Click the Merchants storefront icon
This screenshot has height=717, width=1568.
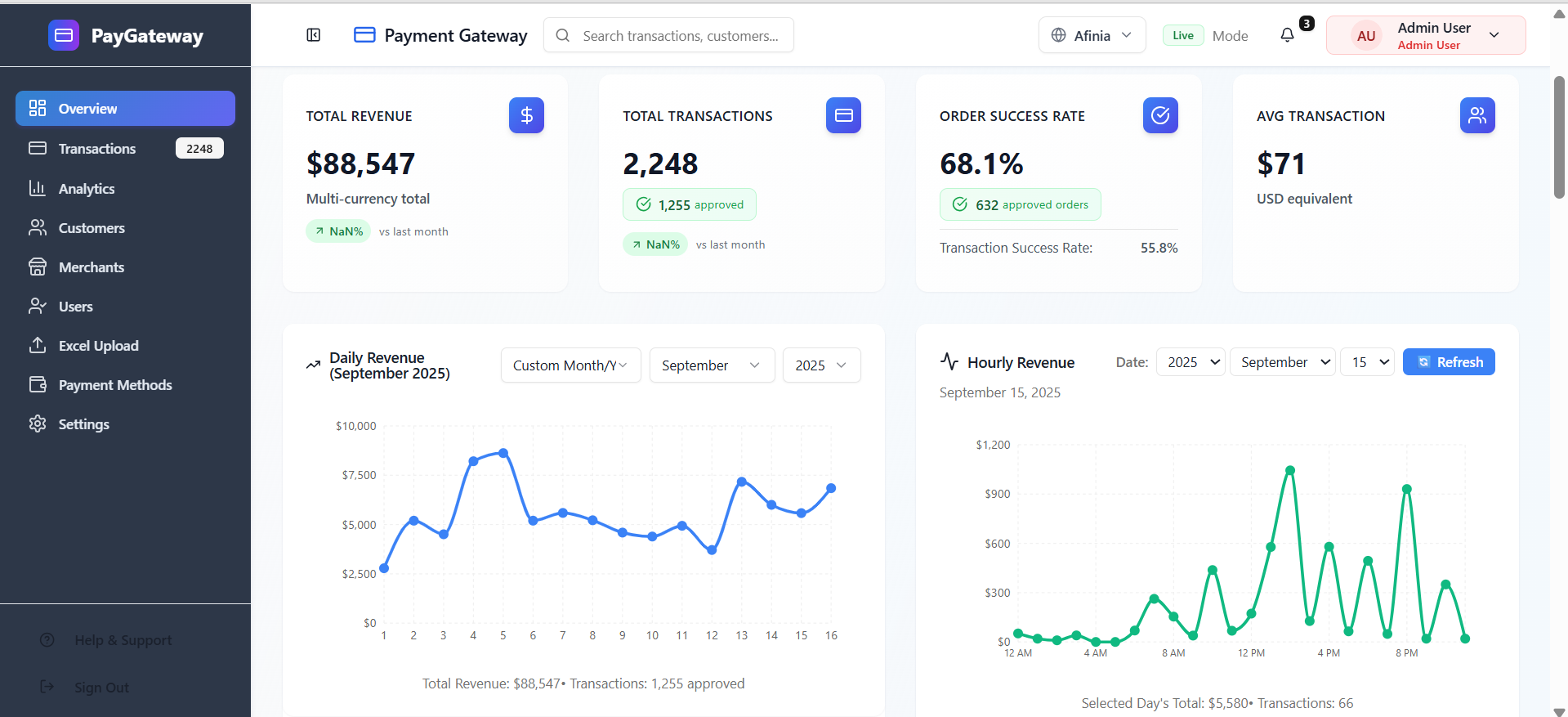coord(38,267)
